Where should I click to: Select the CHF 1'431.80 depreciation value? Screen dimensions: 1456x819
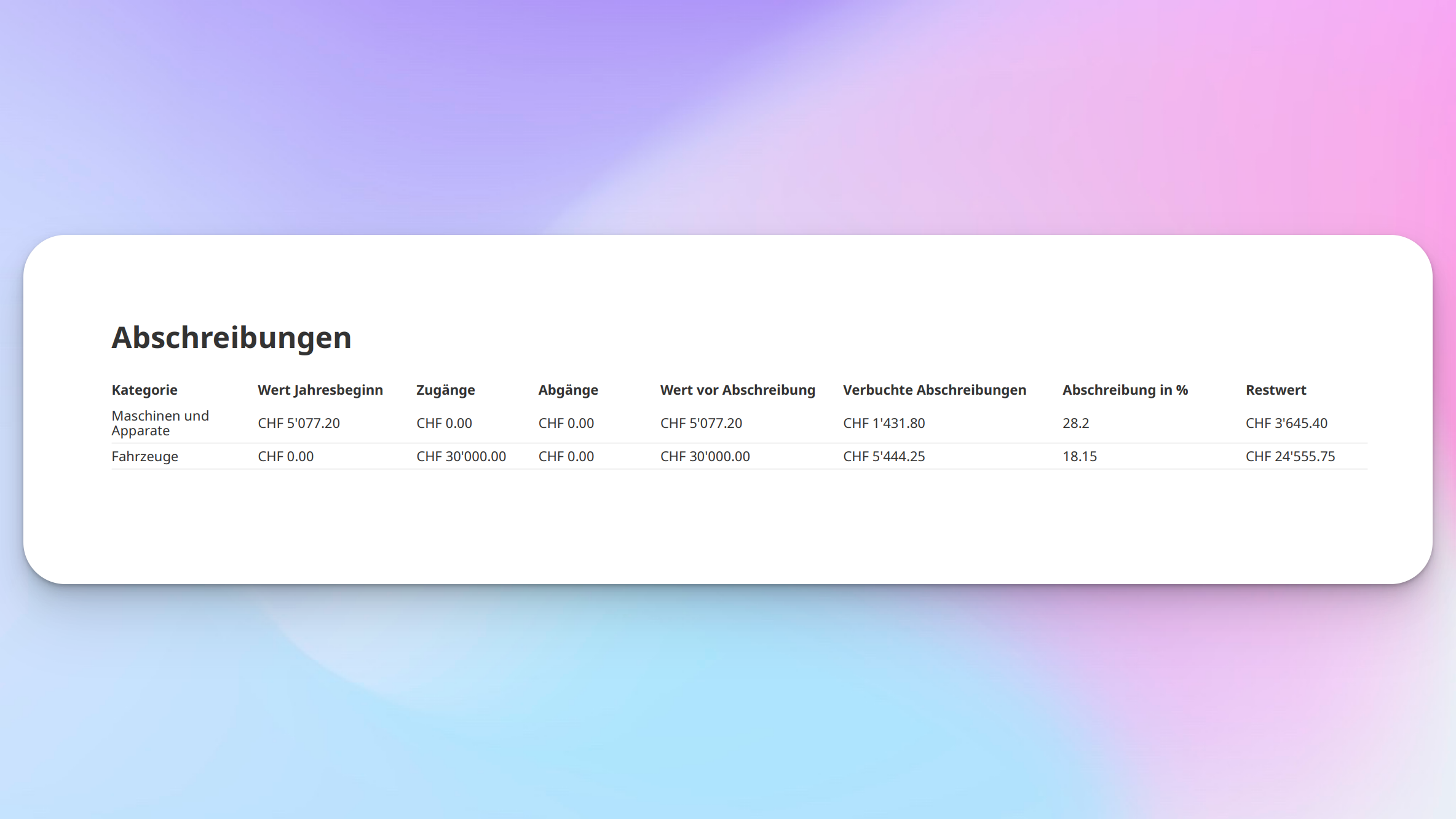[884, 423]
